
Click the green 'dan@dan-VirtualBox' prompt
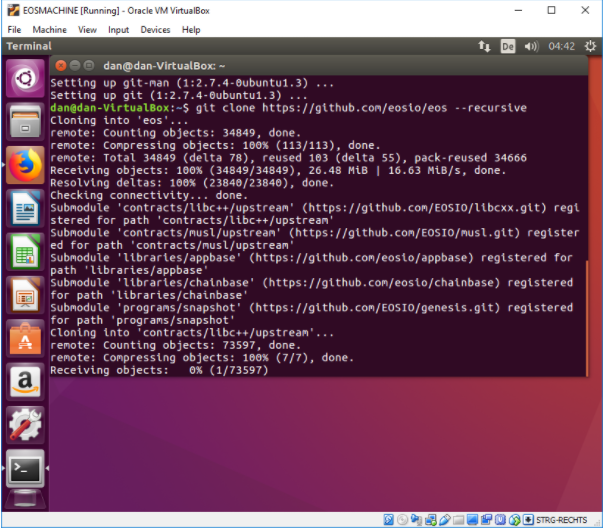tap(110, 108)
